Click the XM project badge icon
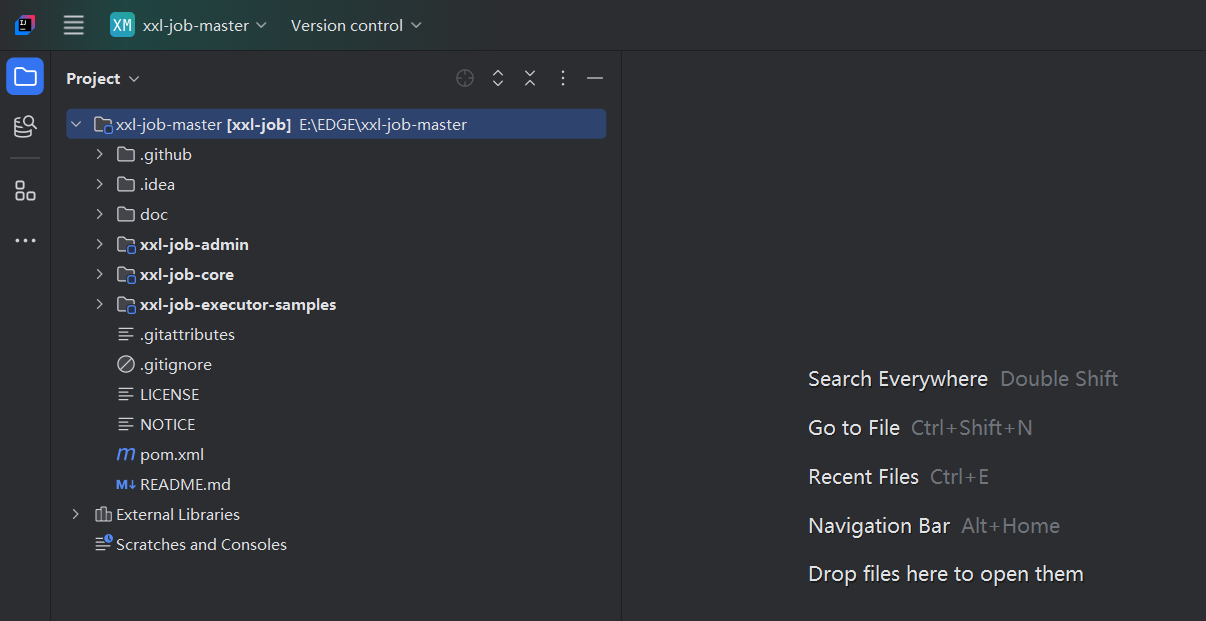This screenshot has width=1206, height=621. [x=122, y=25]
